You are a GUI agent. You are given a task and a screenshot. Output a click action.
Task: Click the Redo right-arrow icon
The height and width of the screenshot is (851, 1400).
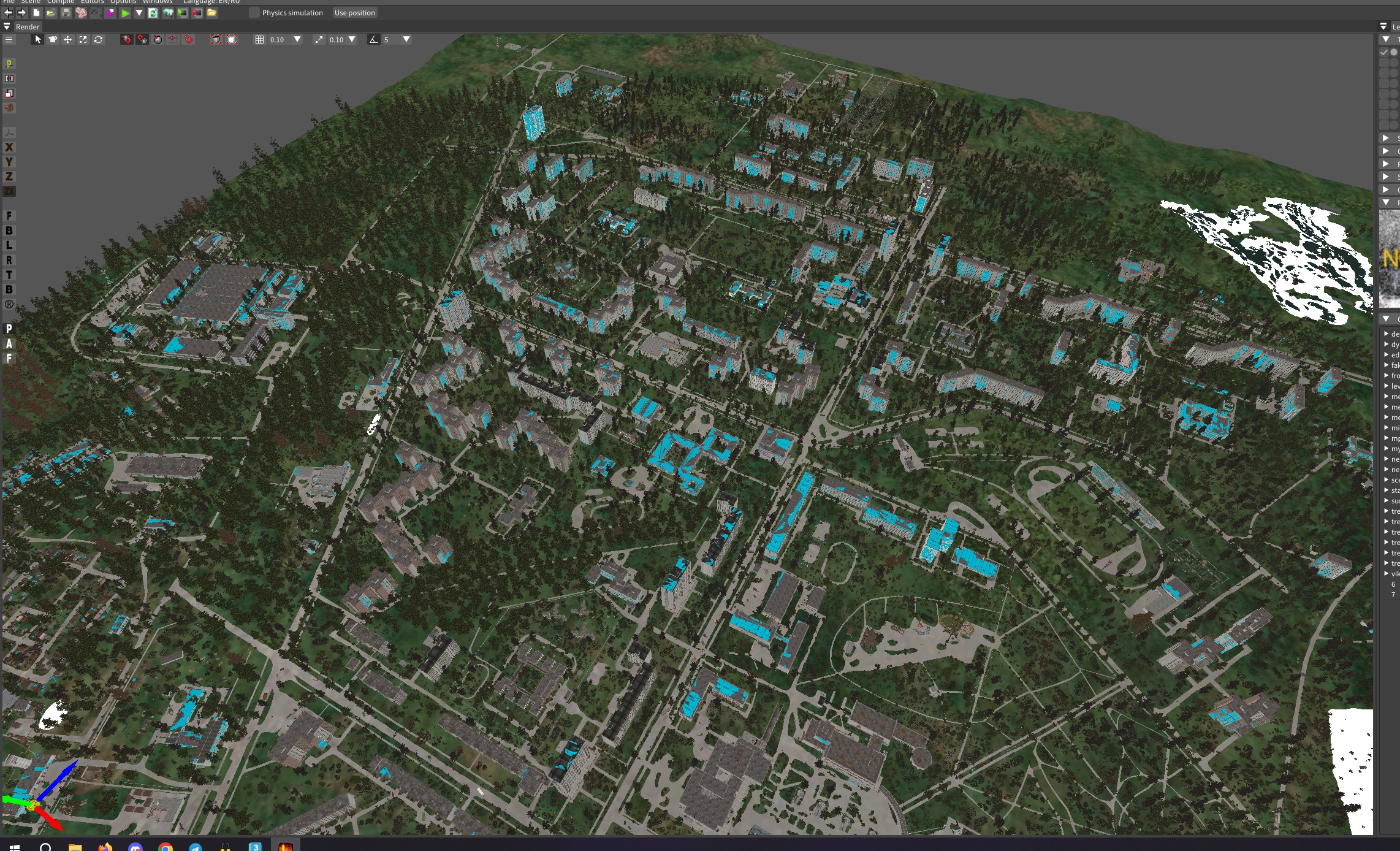pos(21,13)
